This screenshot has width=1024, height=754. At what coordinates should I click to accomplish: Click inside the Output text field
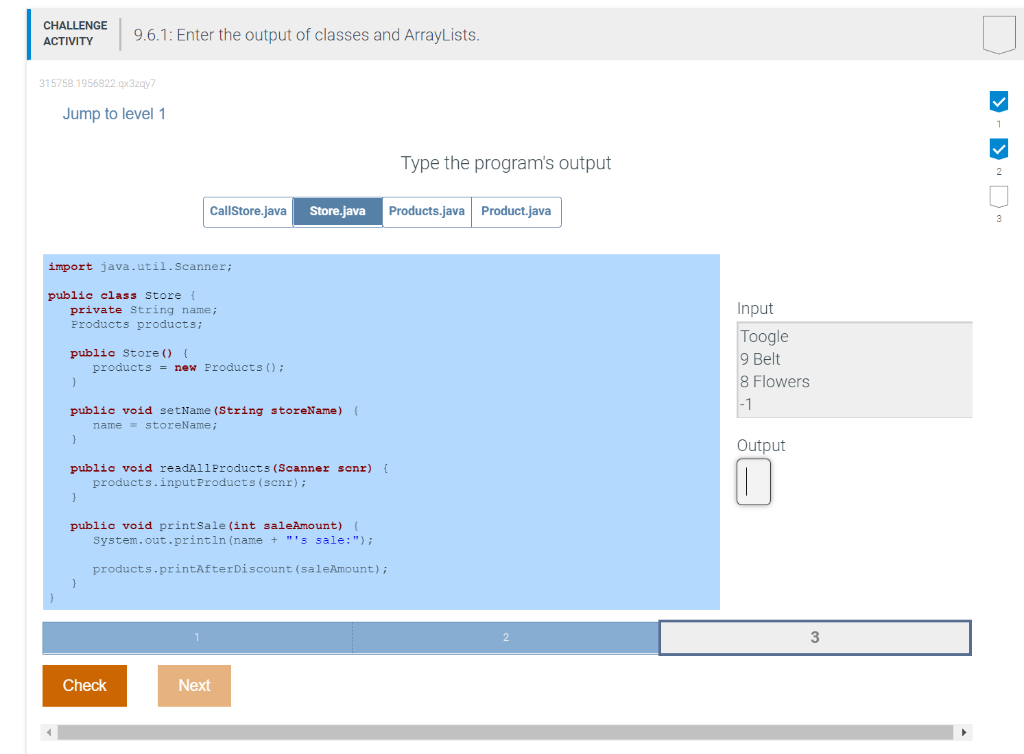tap(753, 482)
